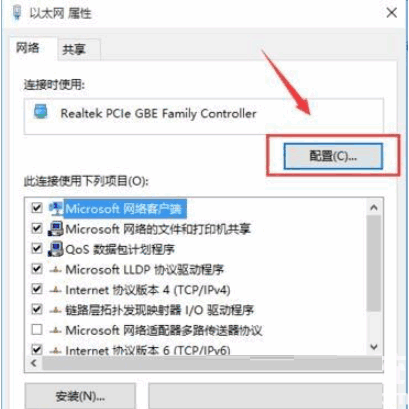Select Internet 协议版本 4 (TCP/IPv4) entry
The image size is (409, 409).
point(148,290)
